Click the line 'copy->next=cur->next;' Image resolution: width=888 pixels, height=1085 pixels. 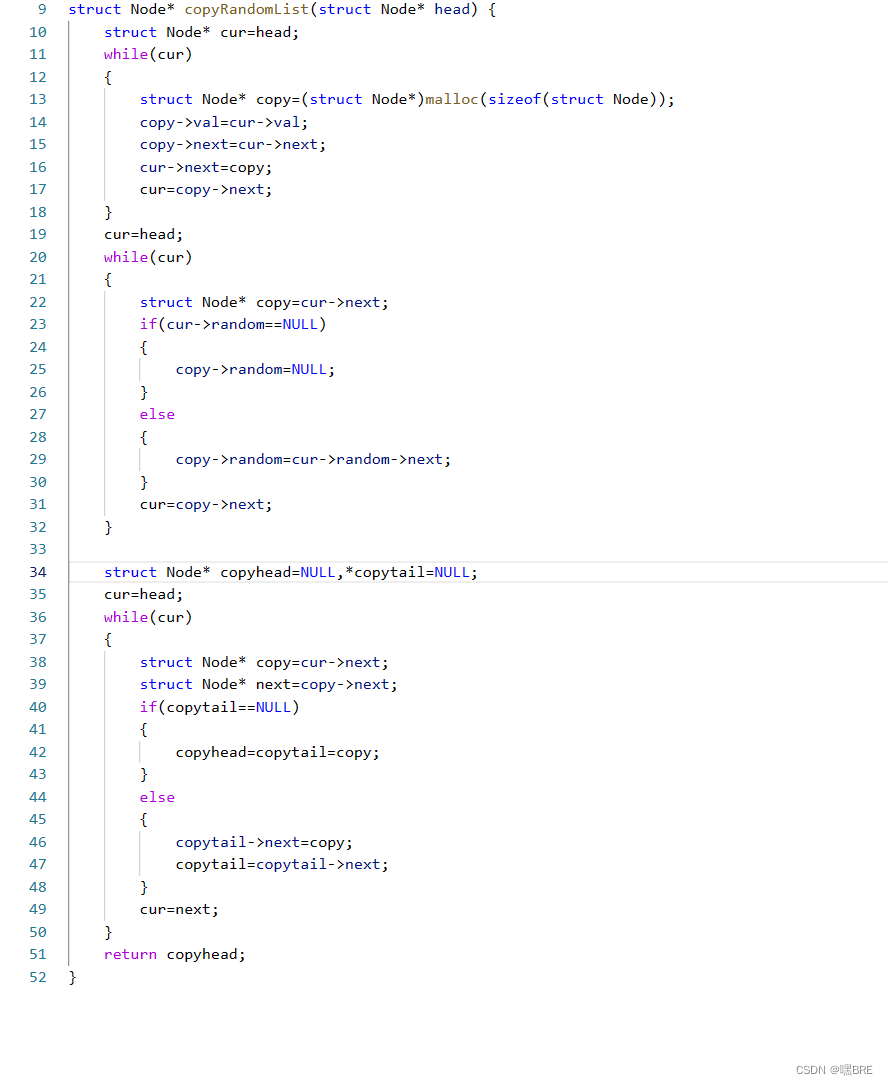[x=233, y=145]
